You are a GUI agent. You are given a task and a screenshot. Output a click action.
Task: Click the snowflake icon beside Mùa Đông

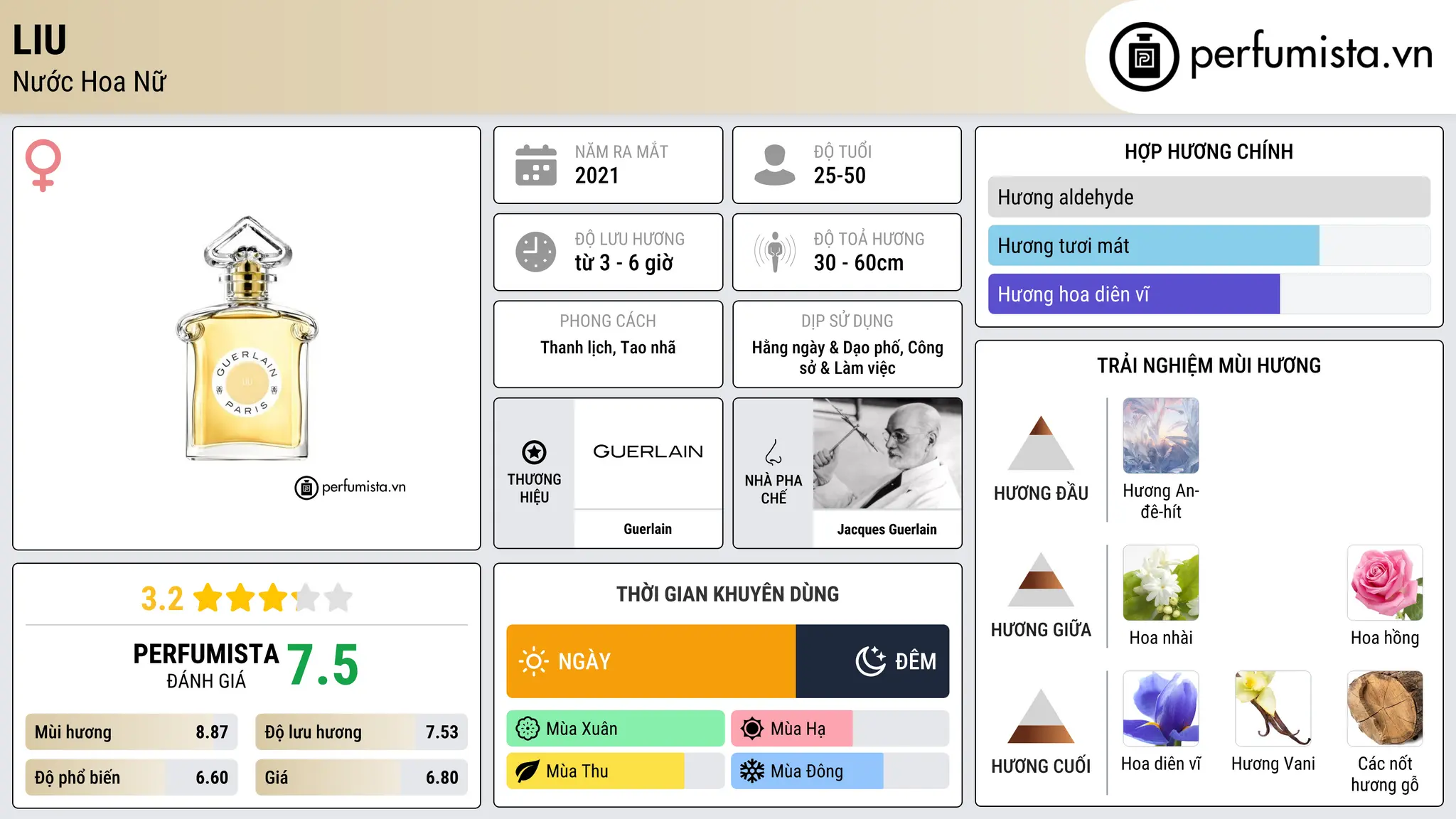point(752,771)
